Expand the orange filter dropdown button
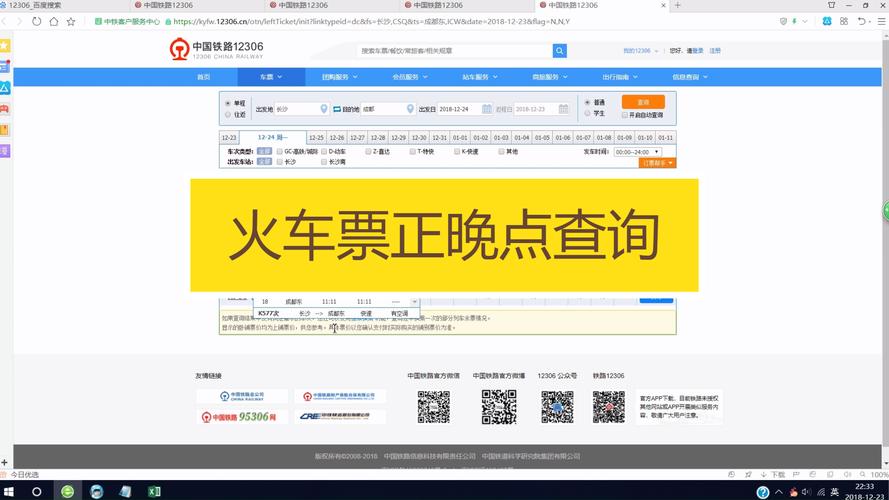Image resolution: width=889 pixels, height=500 pixels. (x=657, y=163)
